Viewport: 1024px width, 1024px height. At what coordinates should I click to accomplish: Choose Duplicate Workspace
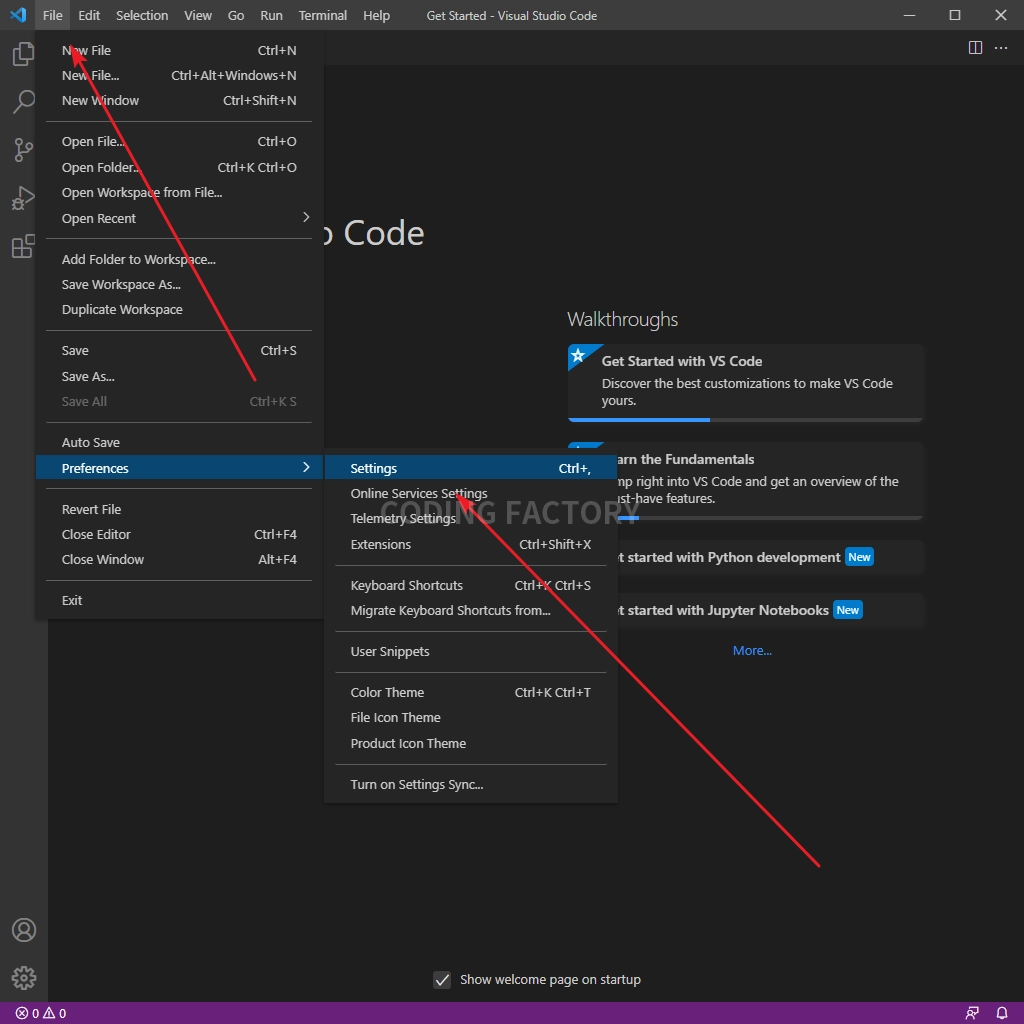(x=180, y=310)
